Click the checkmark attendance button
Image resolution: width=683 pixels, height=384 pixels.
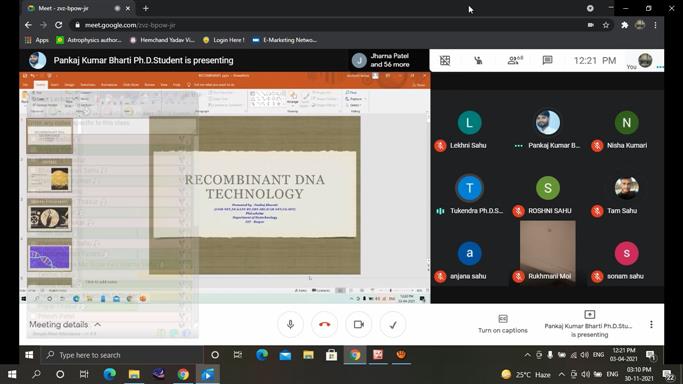pyautogui.click(x=393, y=324)
